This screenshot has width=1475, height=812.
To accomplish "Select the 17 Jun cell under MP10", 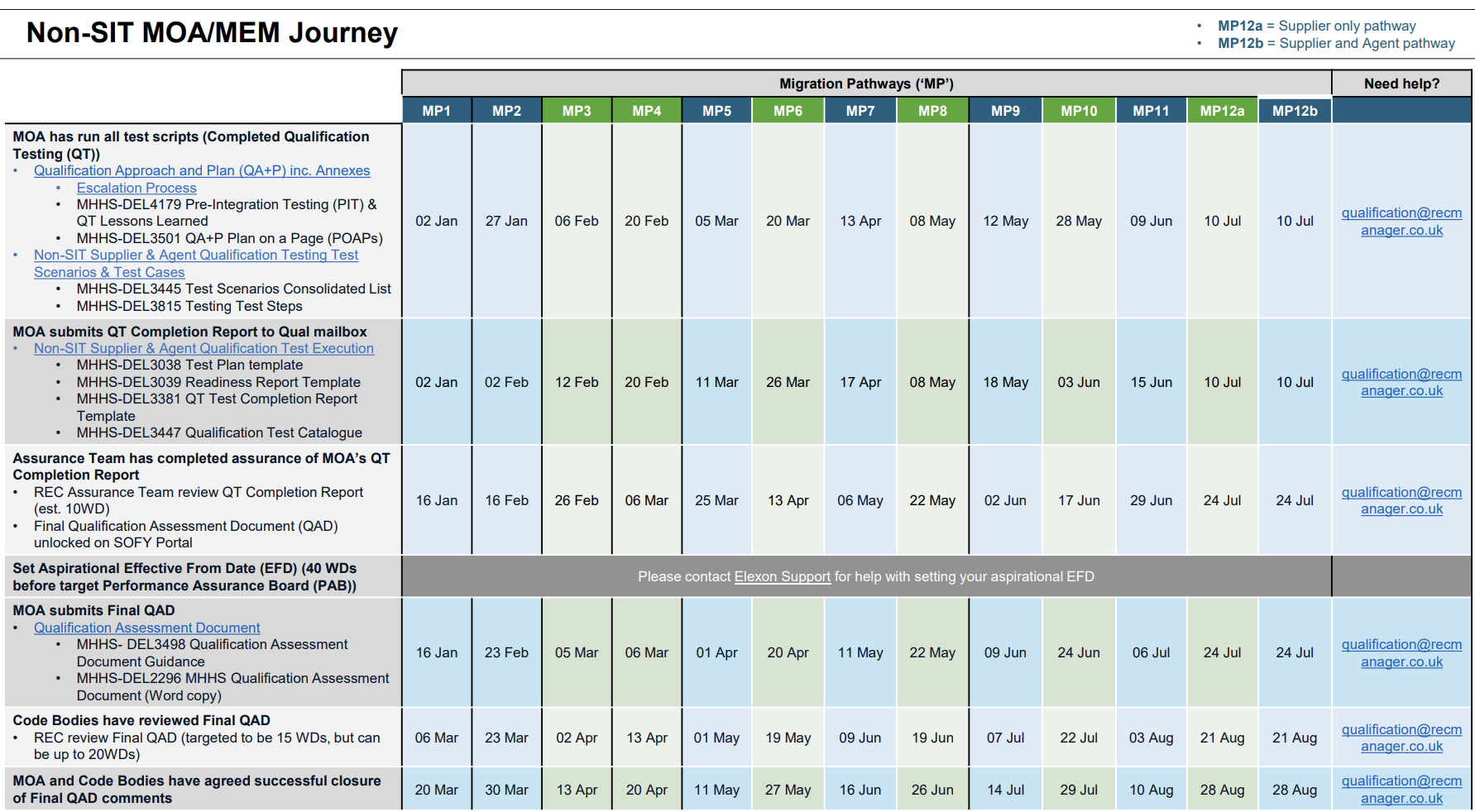I will [1079, 500].
